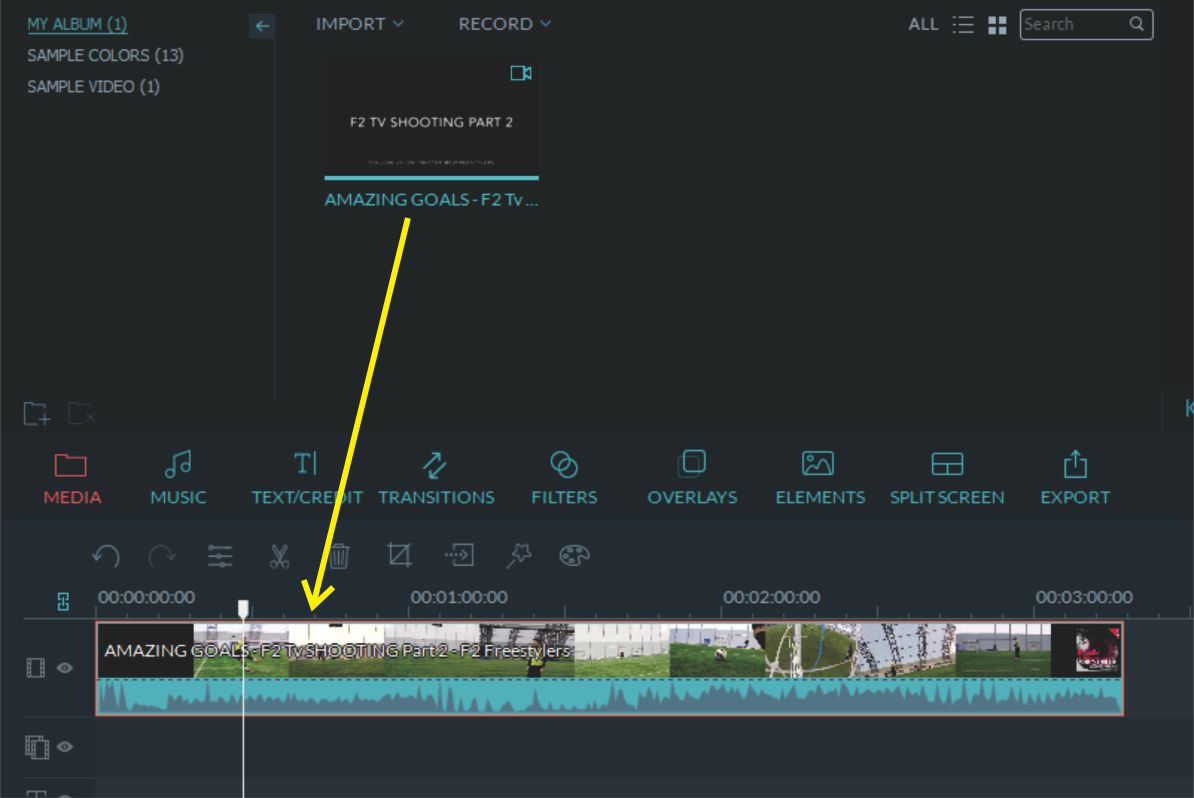Click the AMAZING GOALS - F2 Tv clip name

point(431,200)
